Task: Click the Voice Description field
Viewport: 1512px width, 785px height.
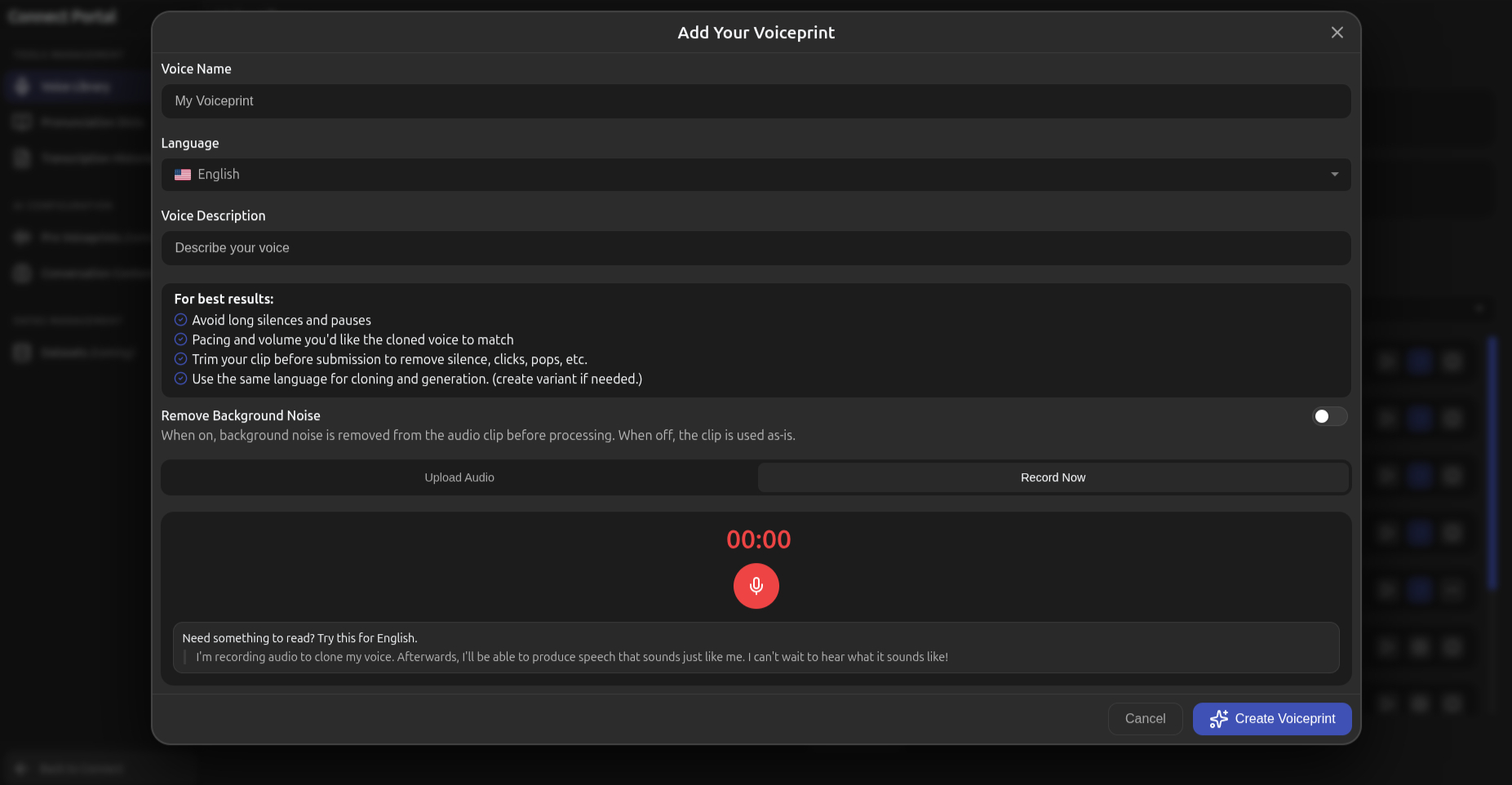Action: (756, 248)
